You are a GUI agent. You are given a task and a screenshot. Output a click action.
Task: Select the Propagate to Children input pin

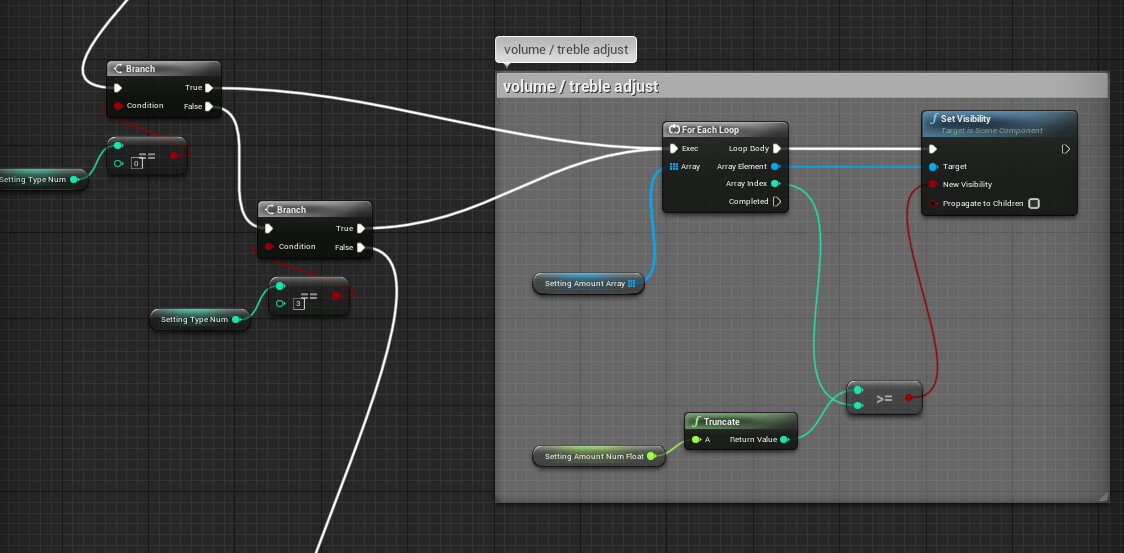(x=933, y=203)
